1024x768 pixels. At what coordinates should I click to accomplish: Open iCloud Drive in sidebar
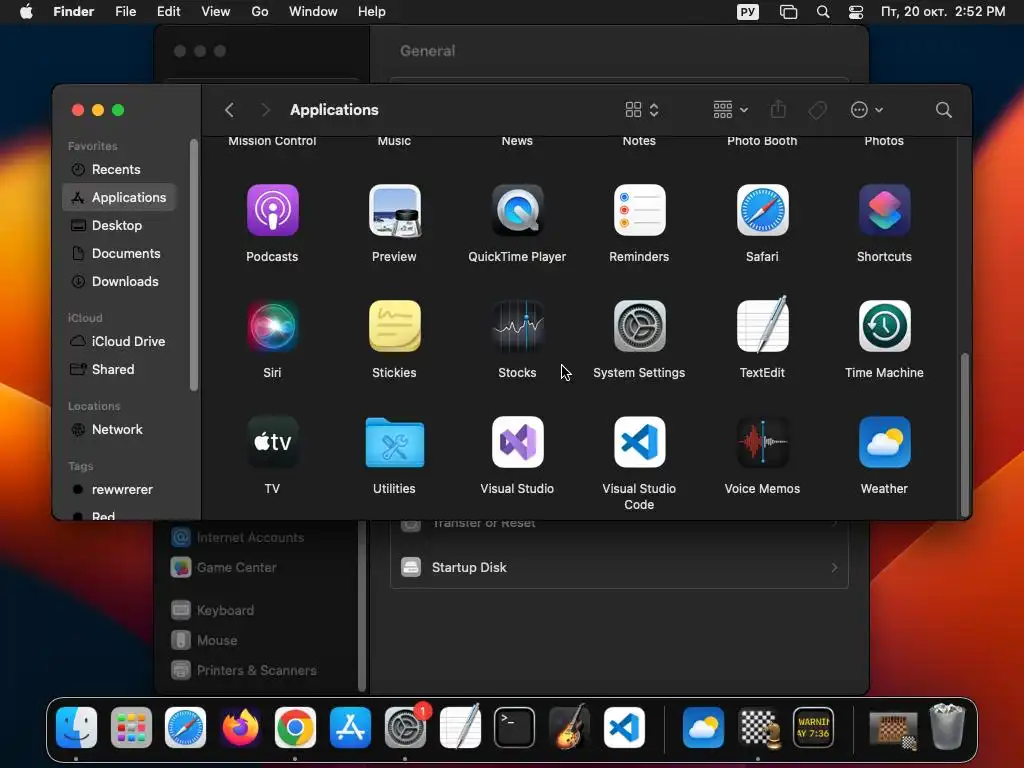tap(119, 342)
